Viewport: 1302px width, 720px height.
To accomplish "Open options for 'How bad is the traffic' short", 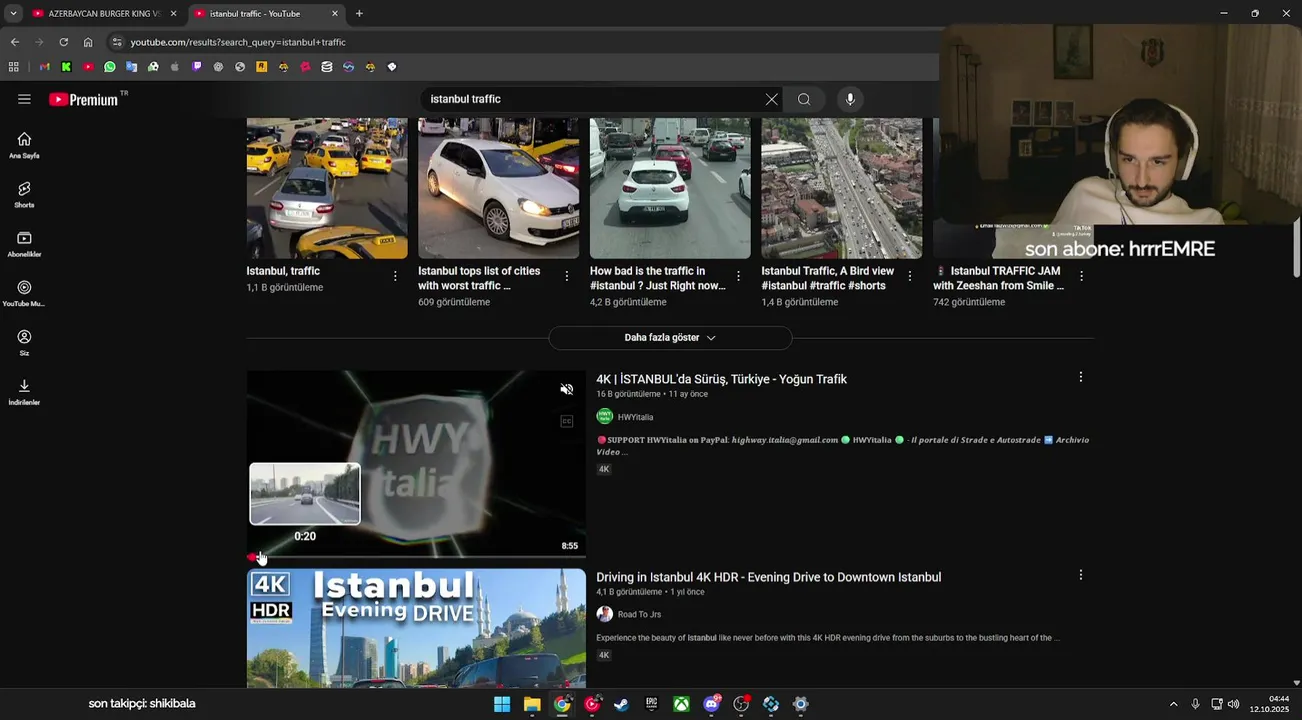I will (739, 276).
